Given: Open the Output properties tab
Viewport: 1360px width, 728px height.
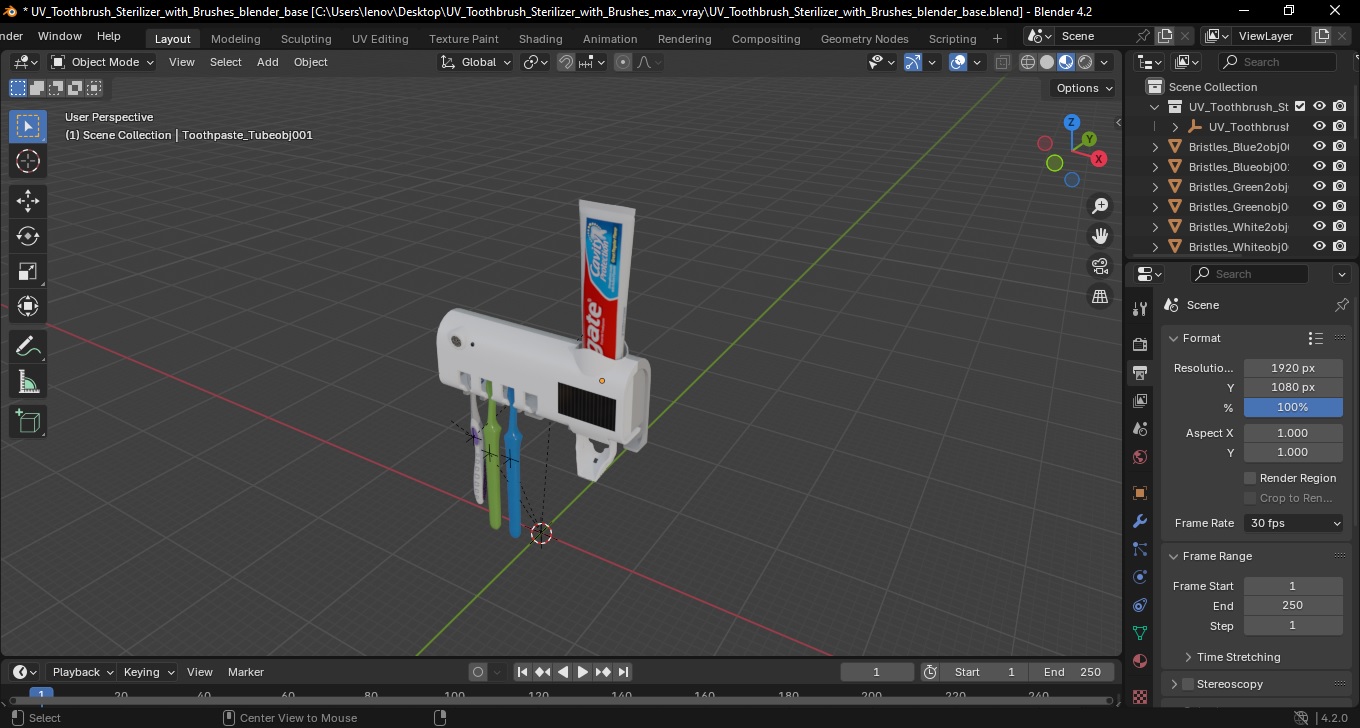Looking at the screenshot, I should pos(1140,373).
